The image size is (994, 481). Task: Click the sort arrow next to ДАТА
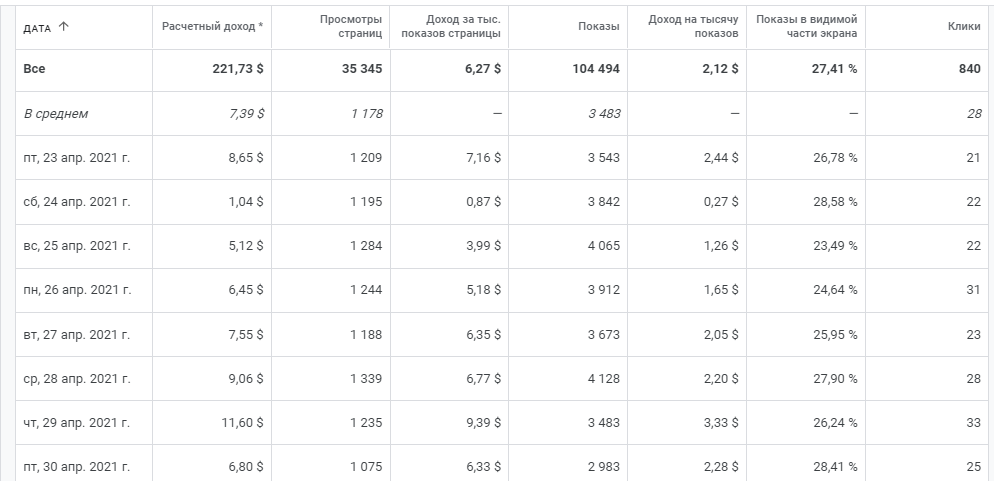click(x=65, y=27)
